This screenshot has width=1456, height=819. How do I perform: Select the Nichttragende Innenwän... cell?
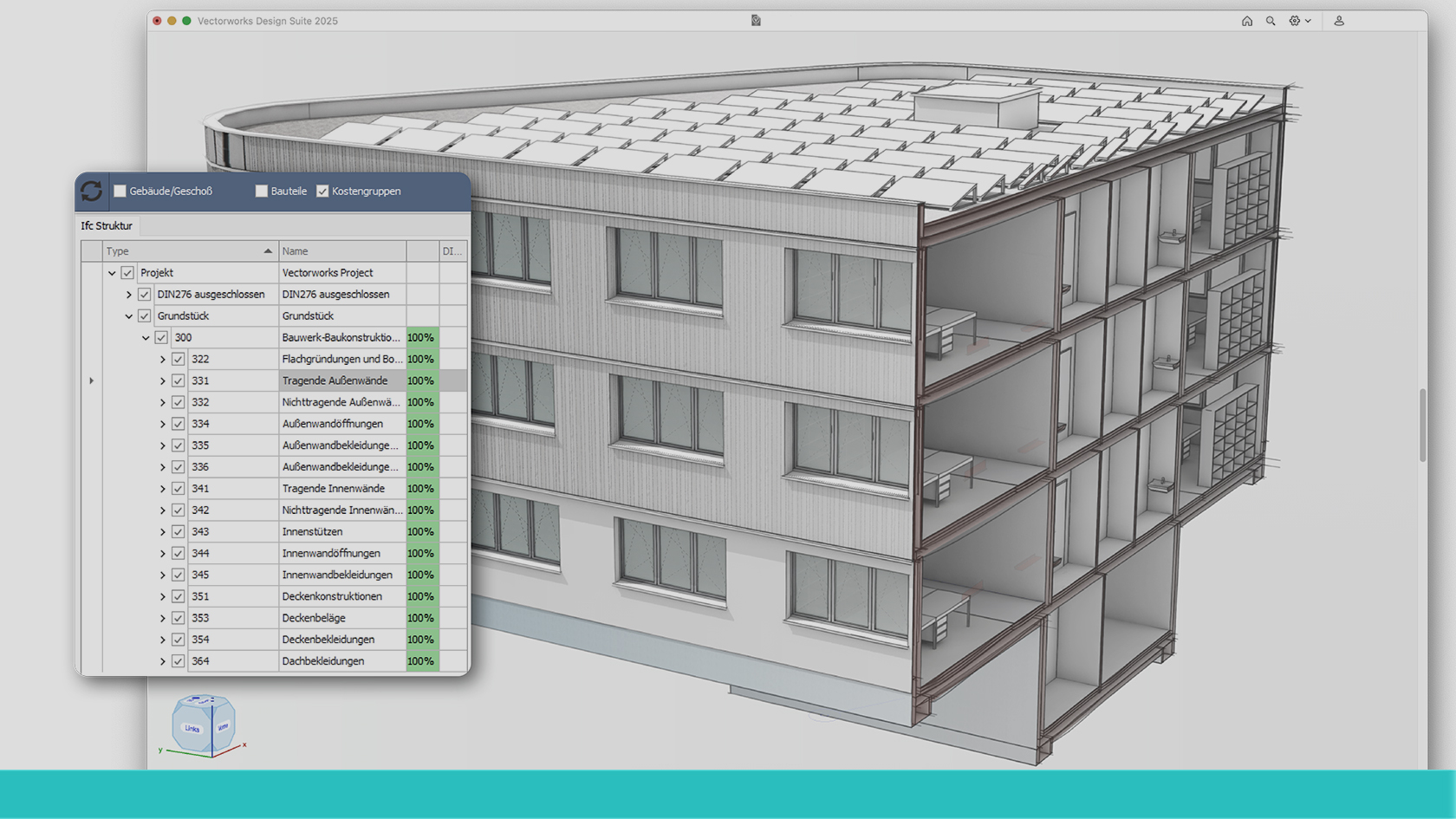(x=342, y=510)
